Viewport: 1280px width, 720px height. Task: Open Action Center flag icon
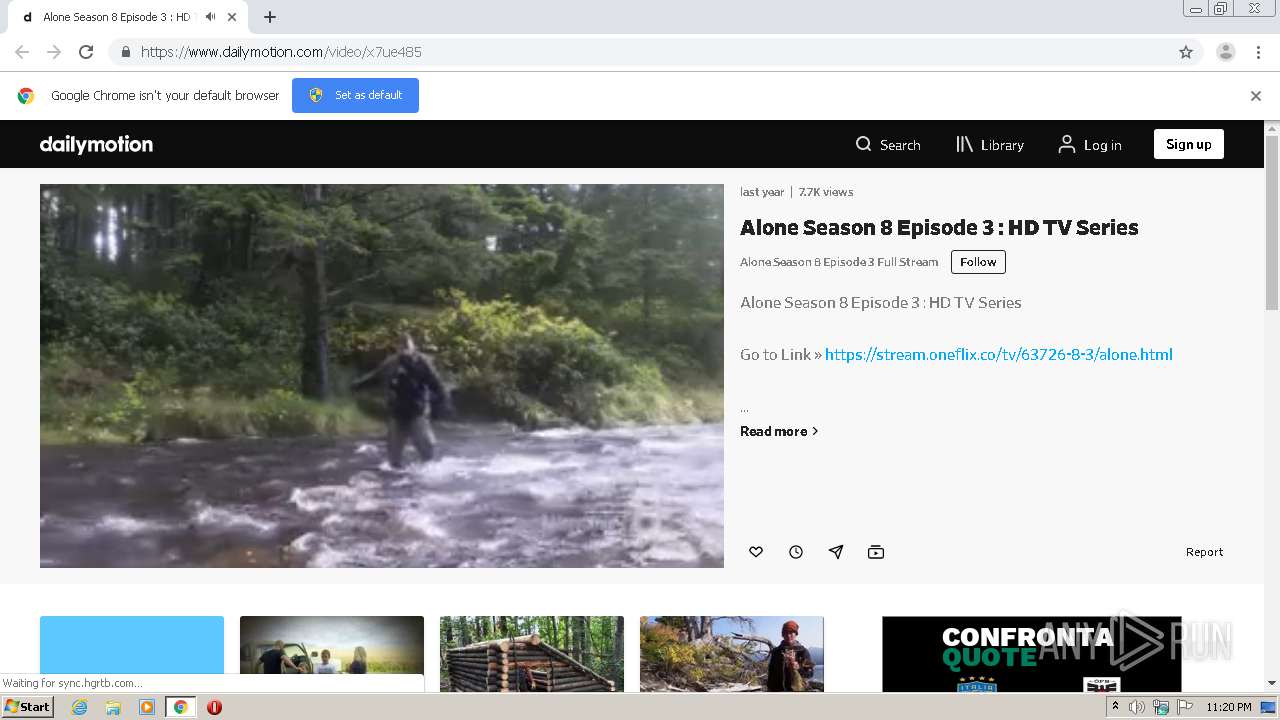click(1185, 707)
